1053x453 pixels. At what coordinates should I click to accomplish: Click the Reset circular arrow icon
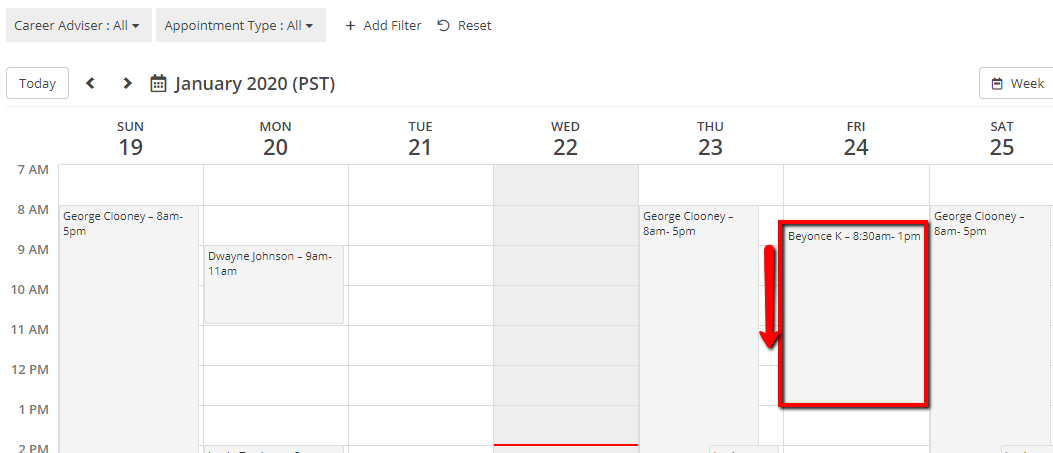pyautogui.click(x=444, y=25)
